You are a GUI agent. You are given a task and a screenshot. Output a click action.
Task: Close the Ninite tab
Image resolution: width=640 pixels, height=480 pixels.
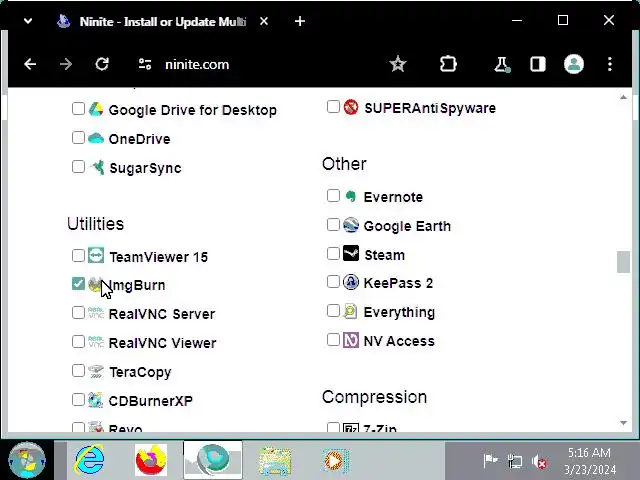click(264, 21)
